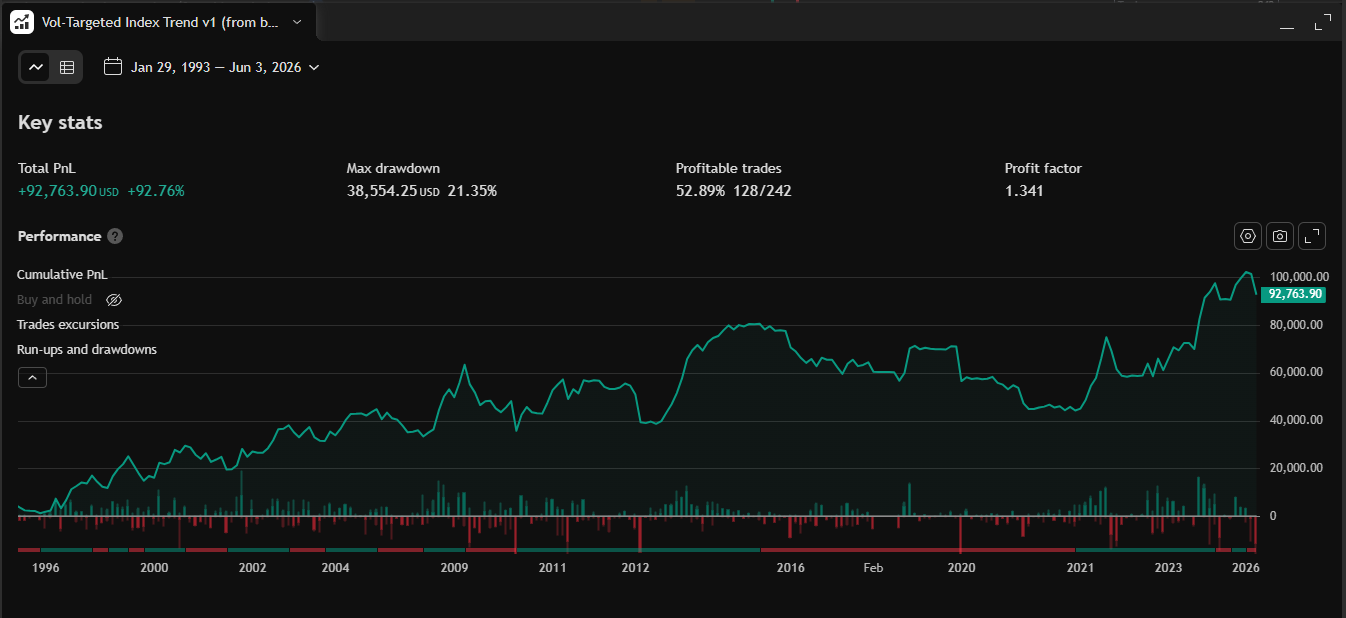Open the date range dropdown chevron

314,67
